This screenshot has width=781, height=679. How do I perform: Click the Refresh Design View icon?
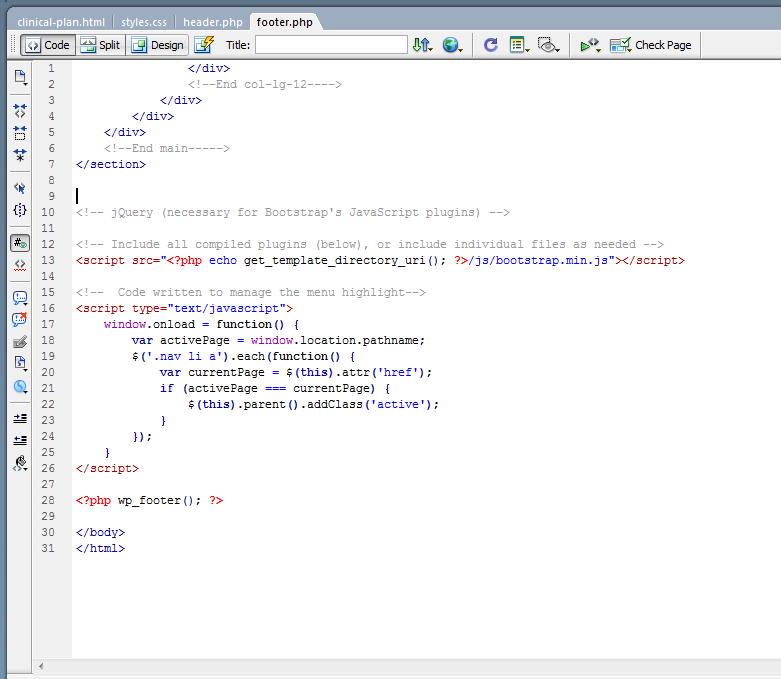pyautogui.click(x=491, y=45)
